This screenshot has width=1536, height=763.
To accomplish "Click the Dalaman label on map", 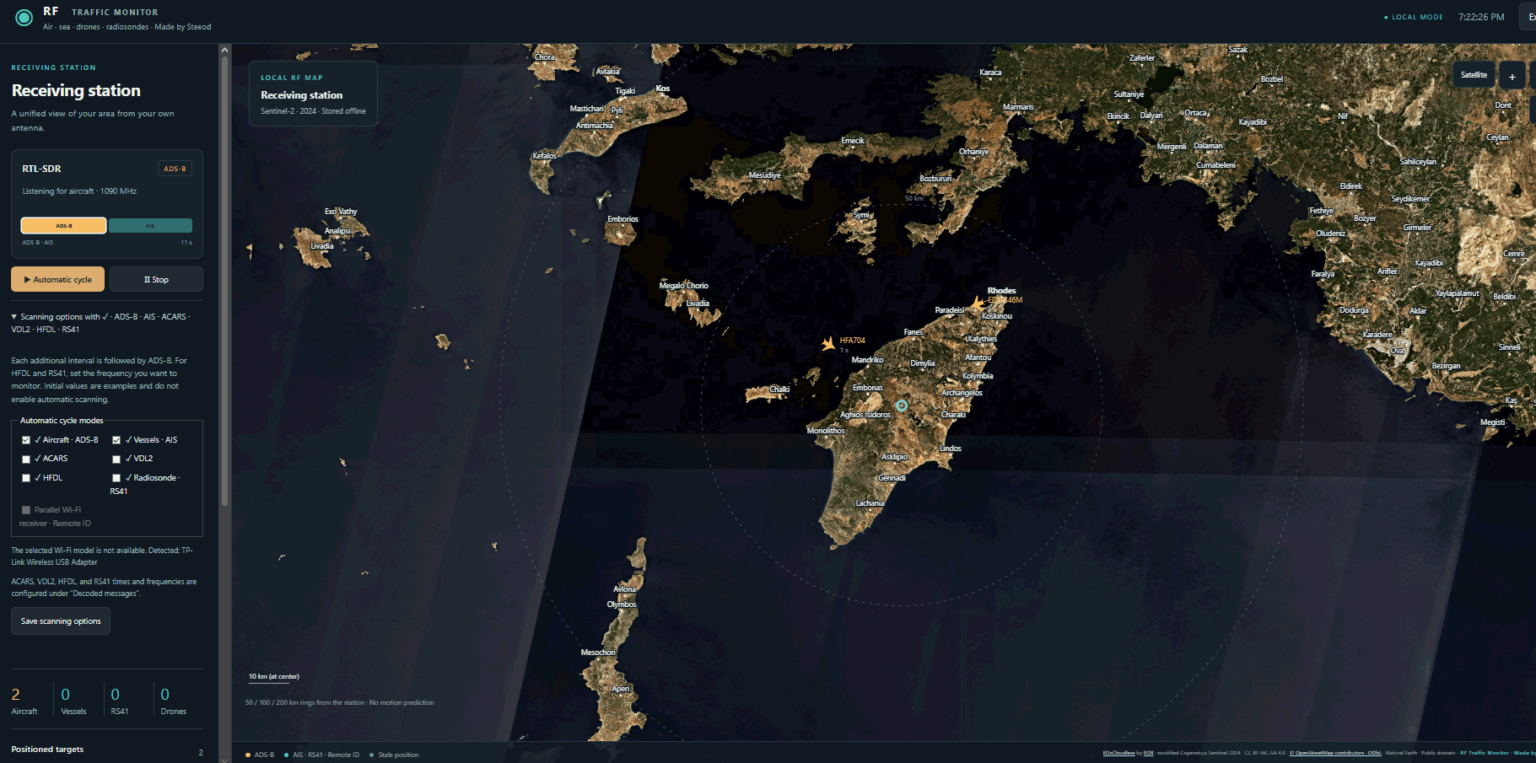I will 1208,146.
